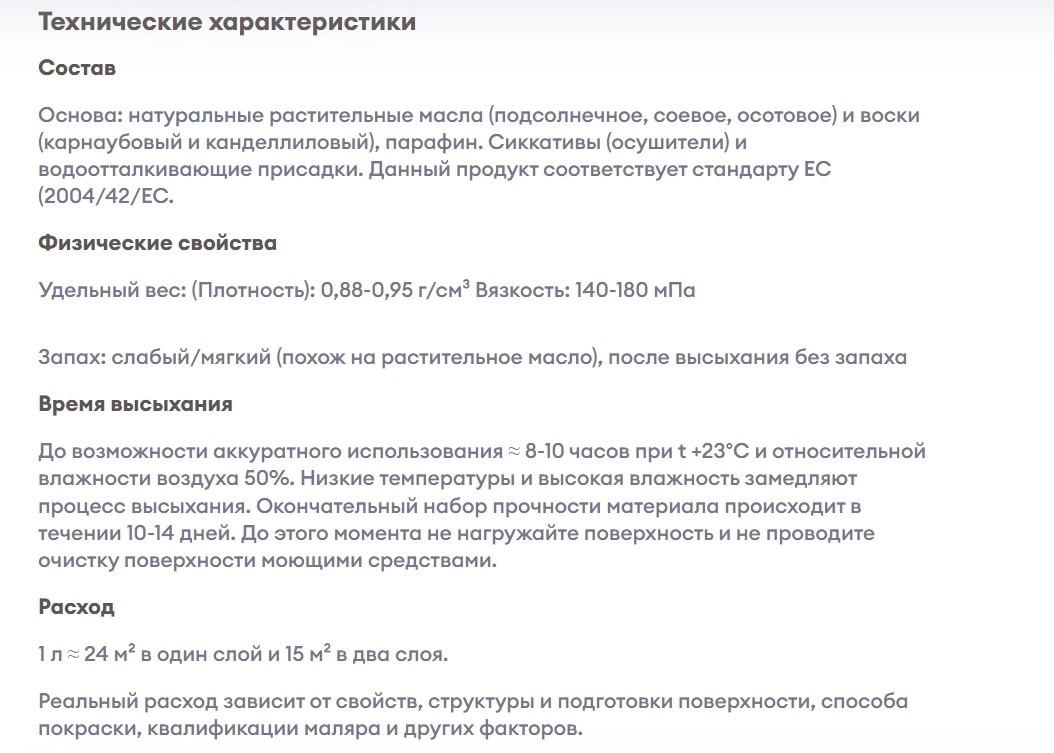The image size is (1054, 753).
Task: Click the words карнаубовый и канделлиловый
Action: (207, 143)
